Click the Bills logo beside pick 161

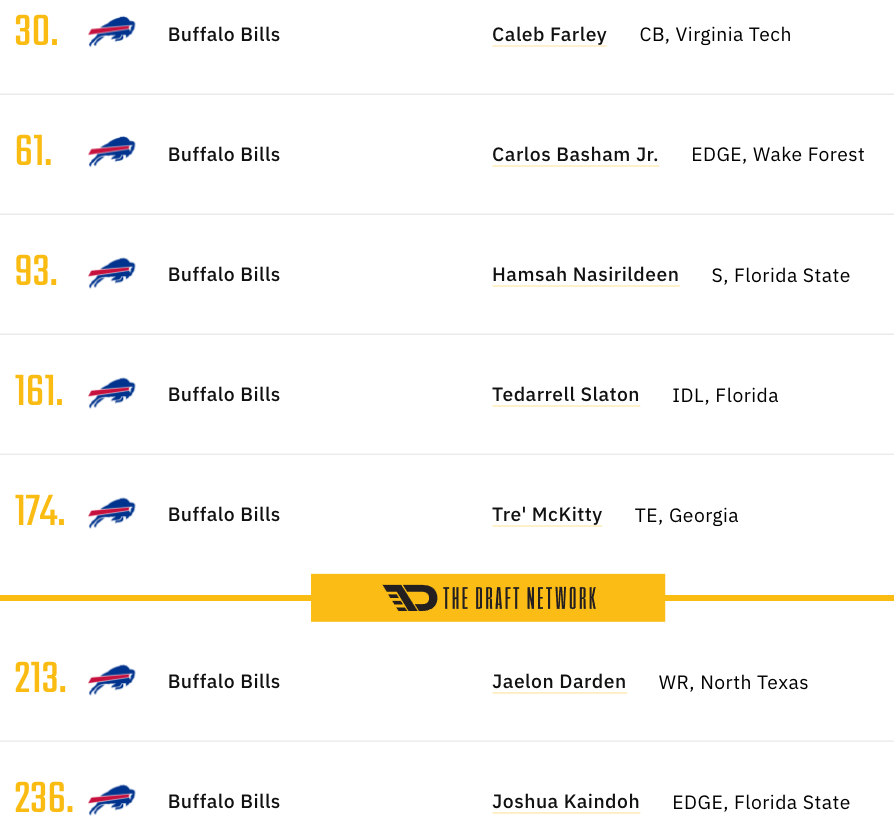click(112, 392)
